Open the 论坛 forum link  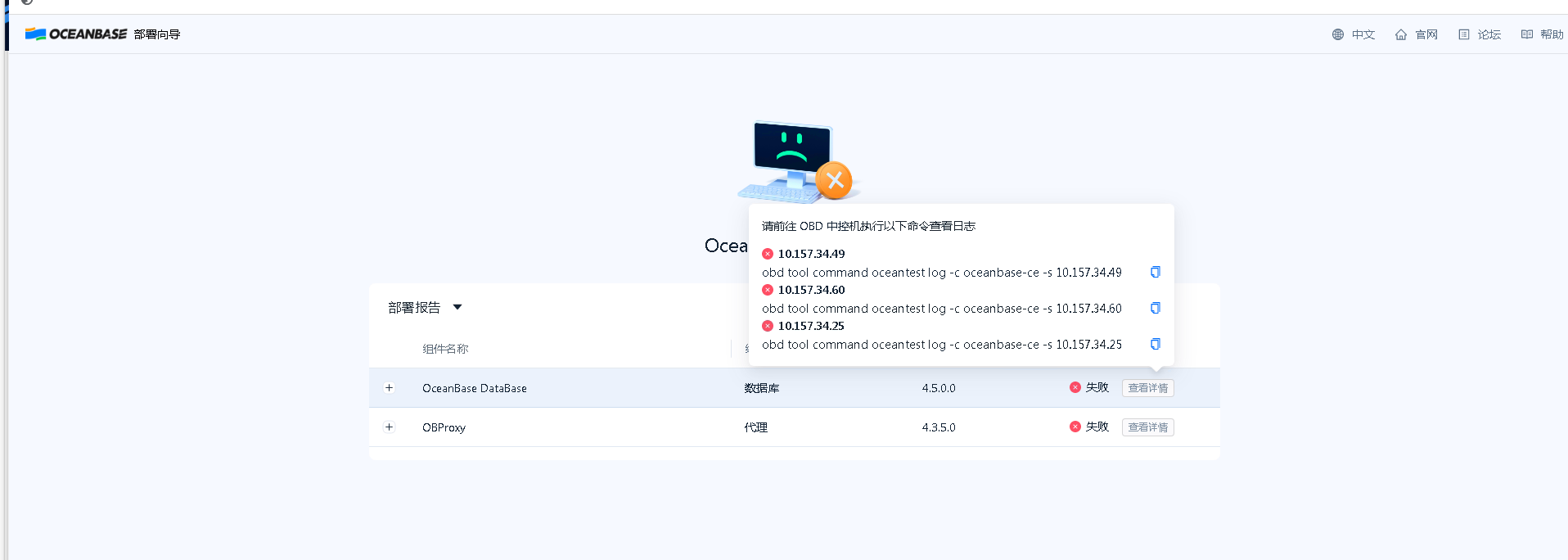coord(1480,34)
